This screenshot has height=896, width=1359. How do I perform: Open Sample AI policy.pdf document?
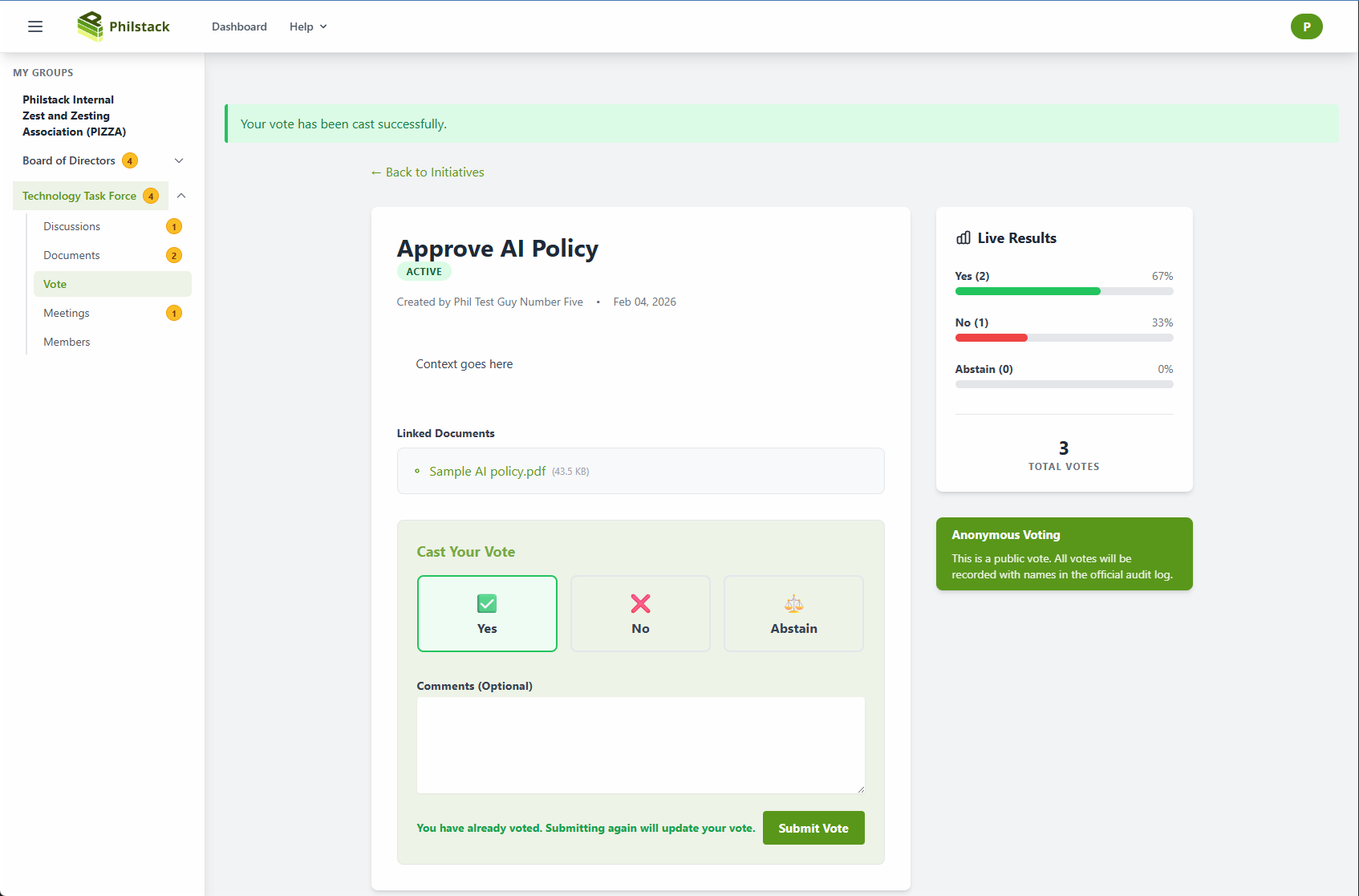[487, 472]
